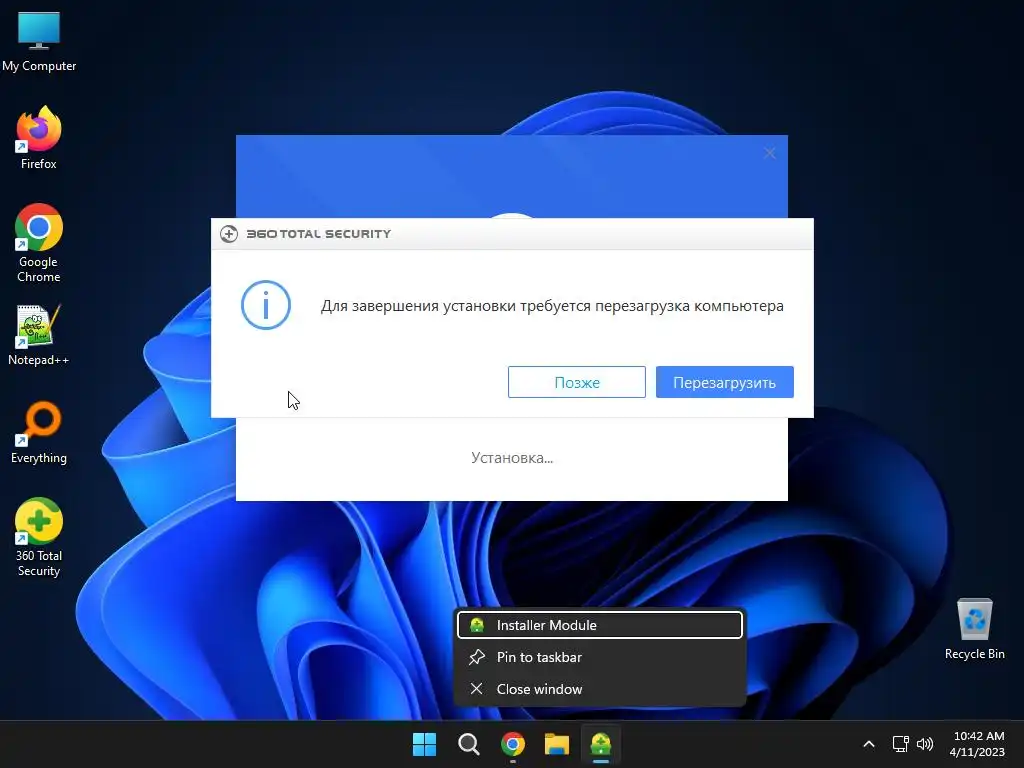This screenshot has width=1024, height=768.
Task: Open the volume speaker tray icon
Action: [x=925, y=744]
